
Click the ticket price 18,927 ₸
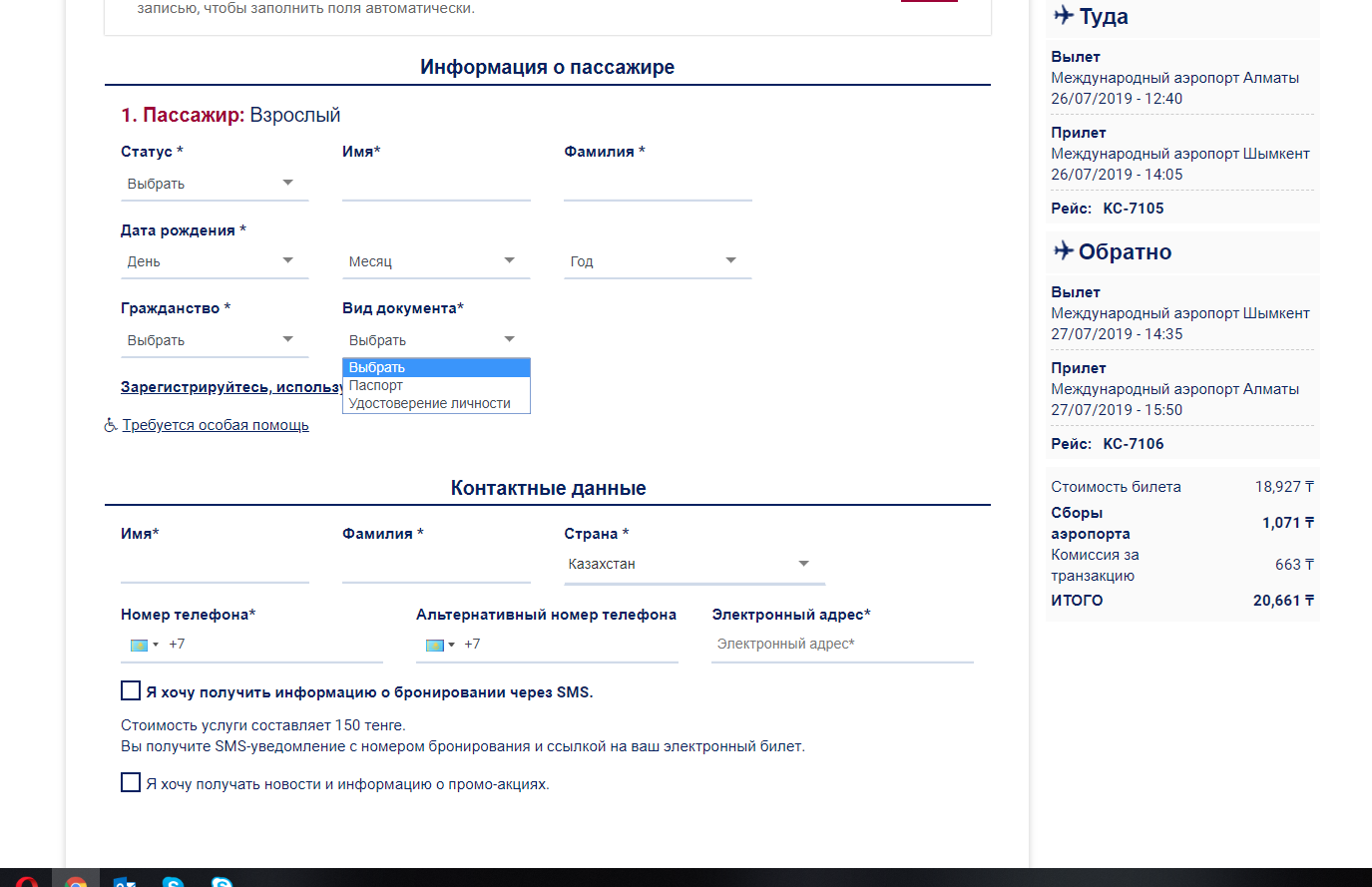tap(1284, 487)
